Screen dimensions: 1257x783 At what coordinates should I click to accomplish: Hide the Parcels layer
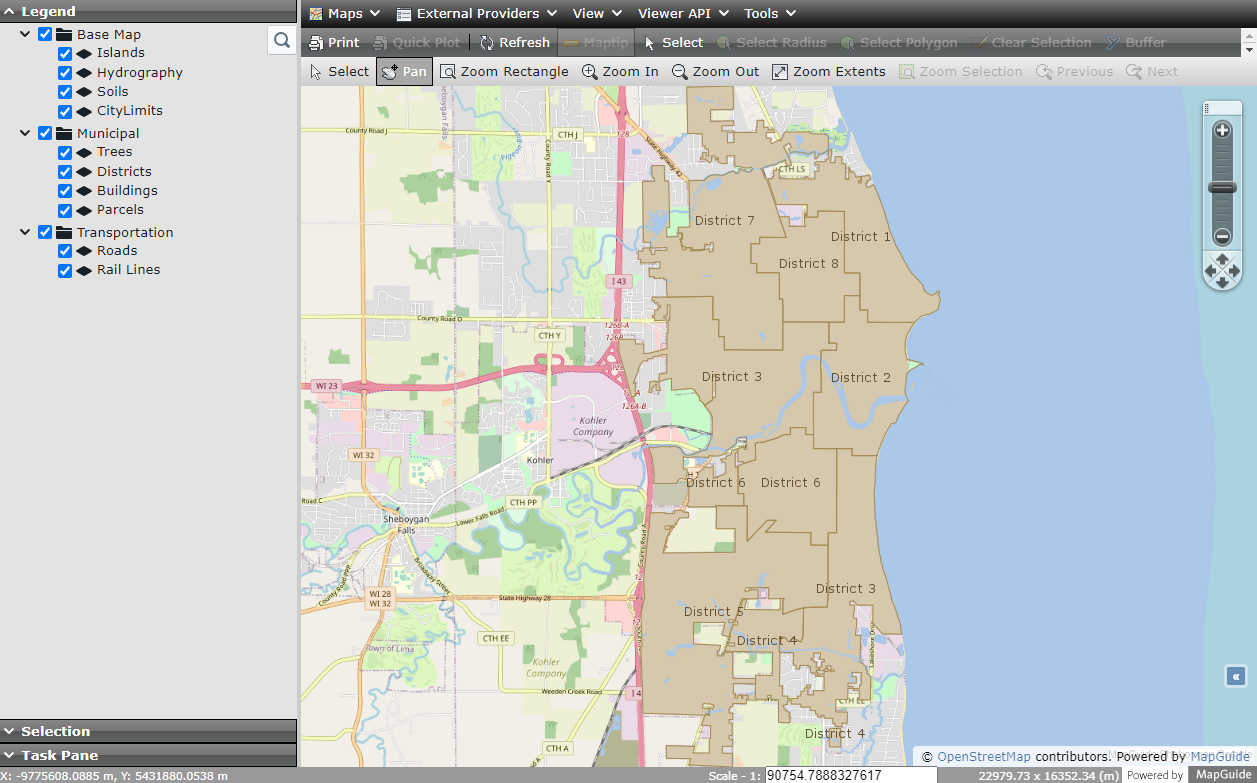pos(65,209)
